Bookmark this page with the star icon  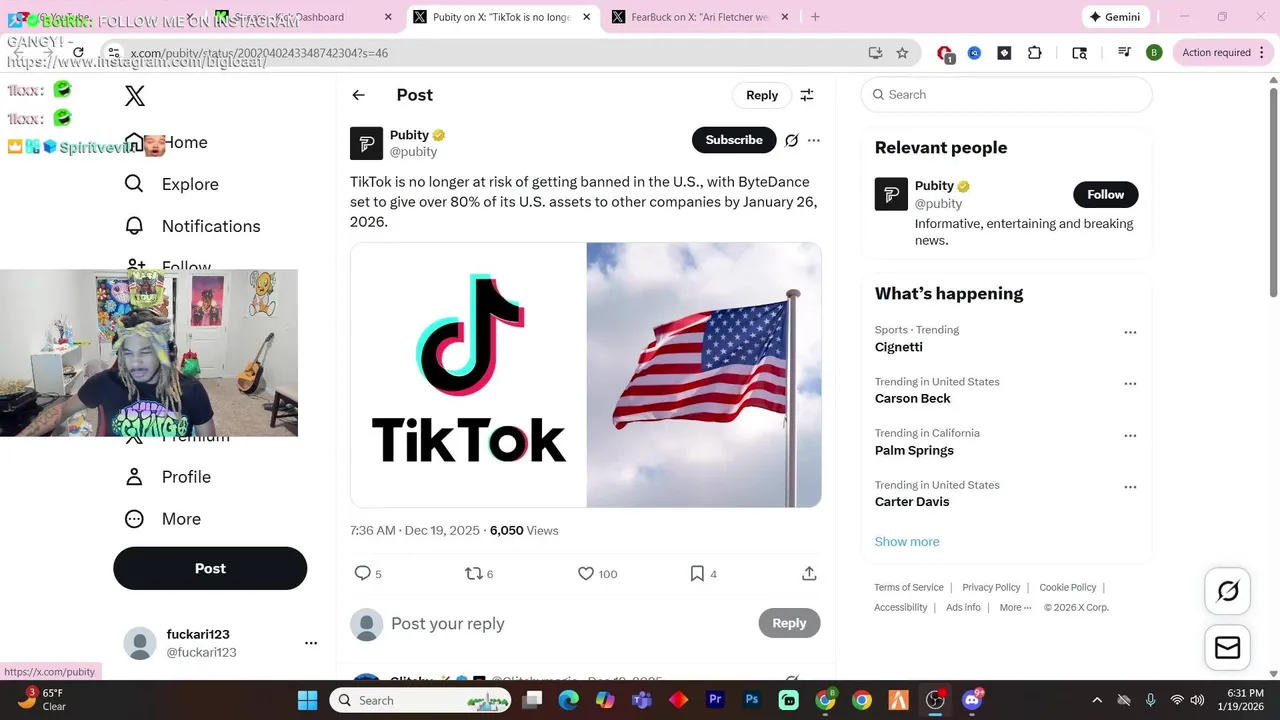(902, 53)
